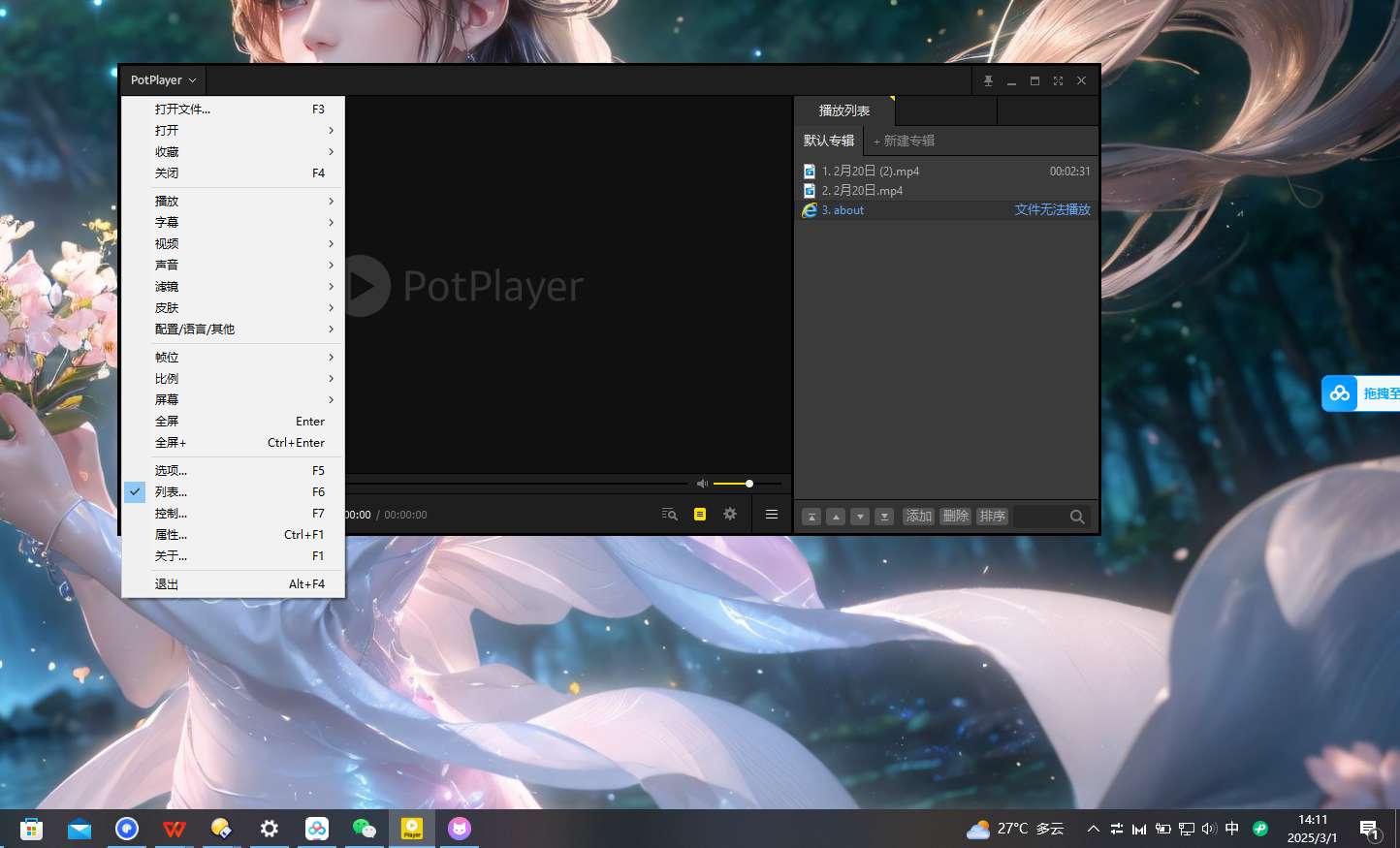Click the 文件无法播放 status text
The image size is (1400, 848).
tap(1052, 209)
